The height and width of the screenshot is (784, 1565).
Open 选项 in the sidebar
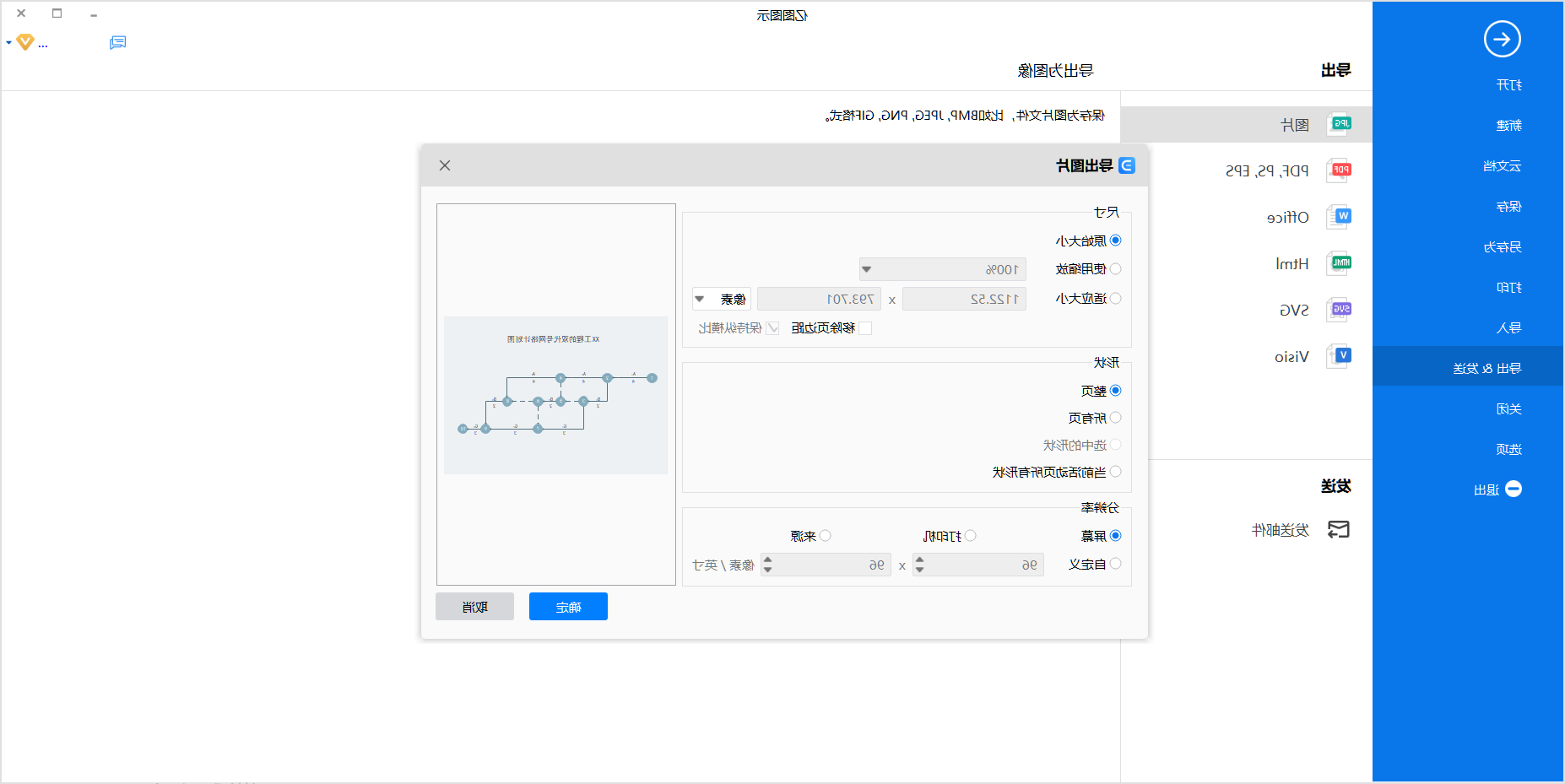pos(1508,450)
